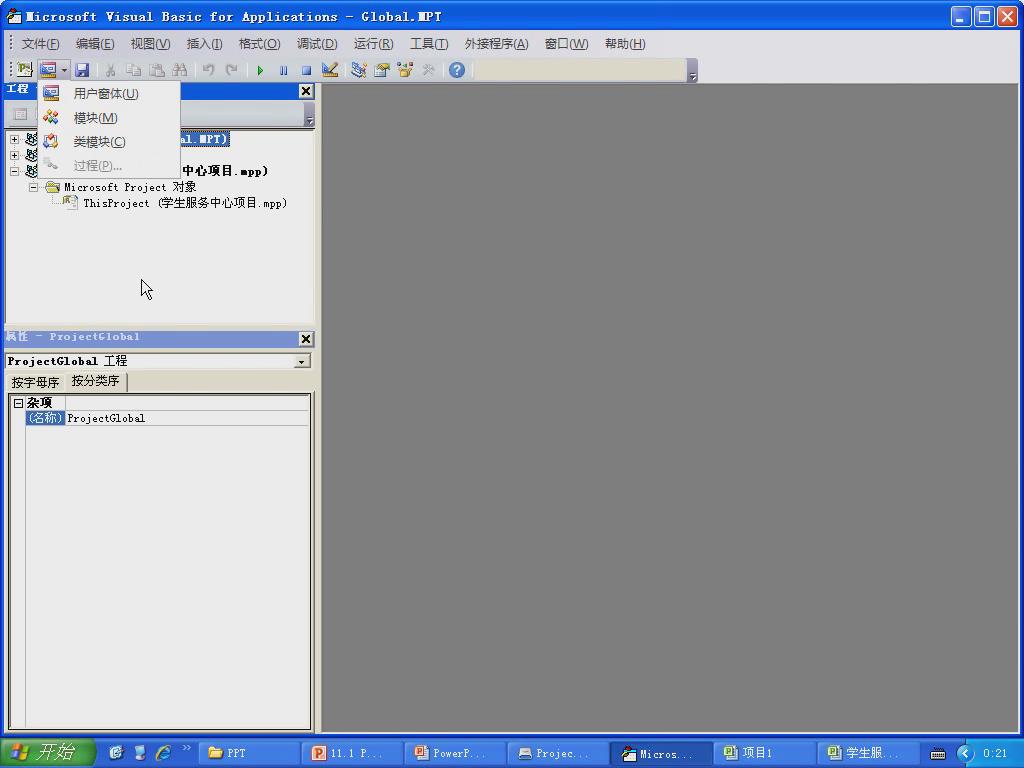Switch to the PowerP... taskbar window
The image size is (1024, 768).
click(455, 753)
